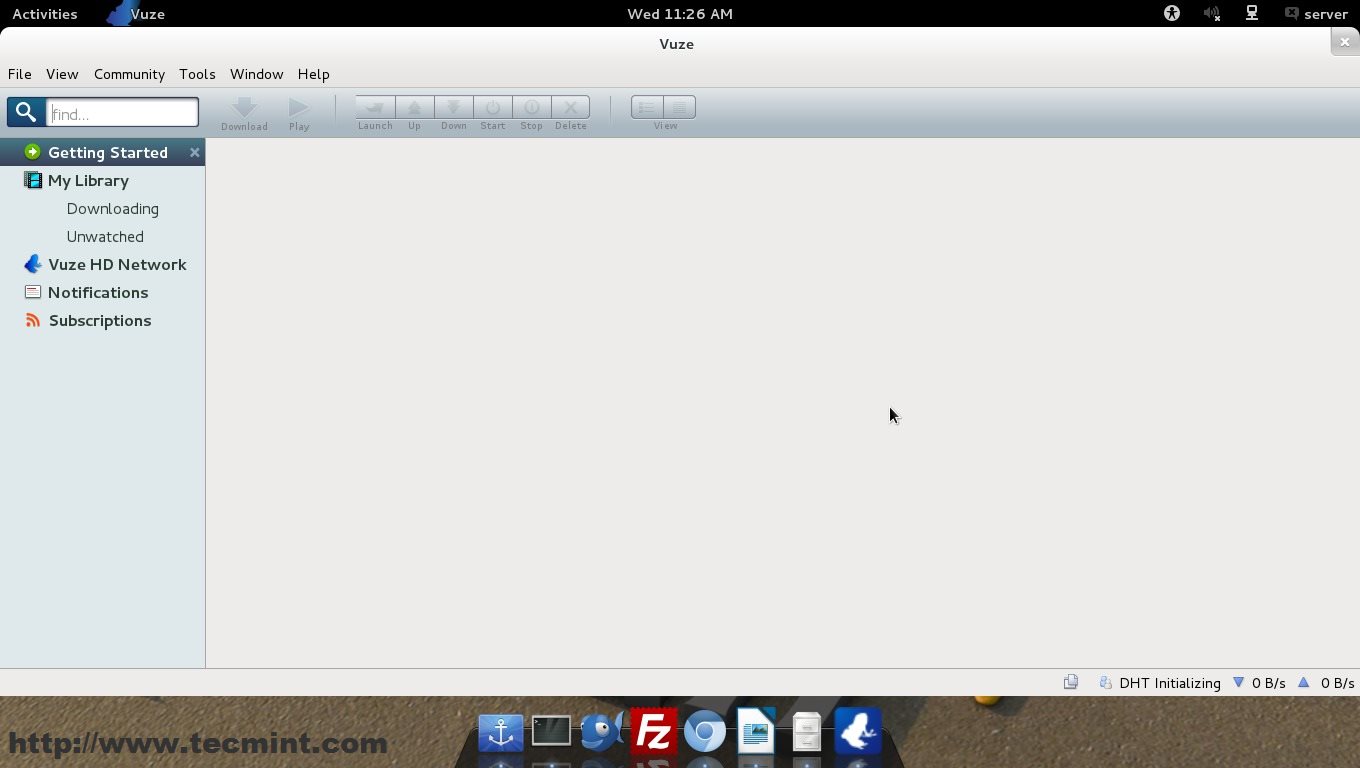Screen dimensions: 1360x768
Task: Close the Vuze window
Action: (1345, 42)
